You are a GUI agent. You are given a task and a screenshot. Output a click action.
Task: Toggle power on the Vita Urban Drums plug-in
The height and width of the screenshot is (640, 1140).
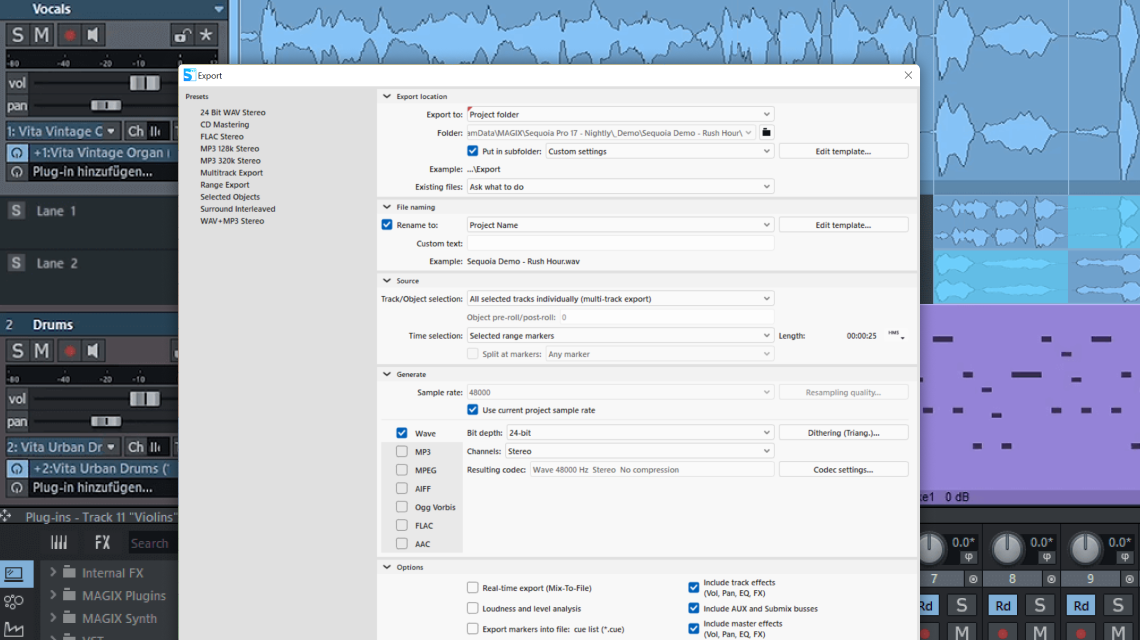click(x=17, y=469)
